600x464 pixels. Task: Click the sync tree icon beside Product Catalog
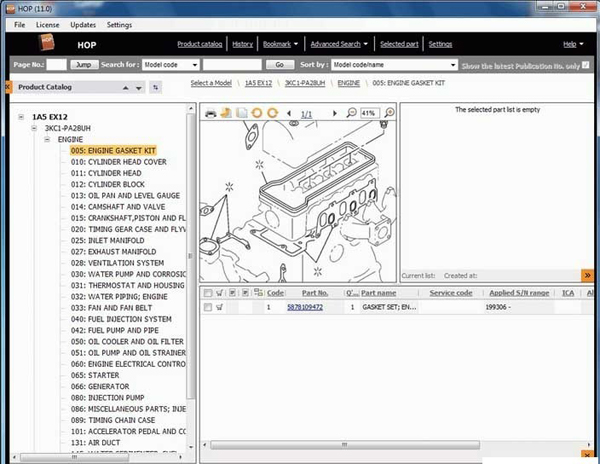click(155, 87)
